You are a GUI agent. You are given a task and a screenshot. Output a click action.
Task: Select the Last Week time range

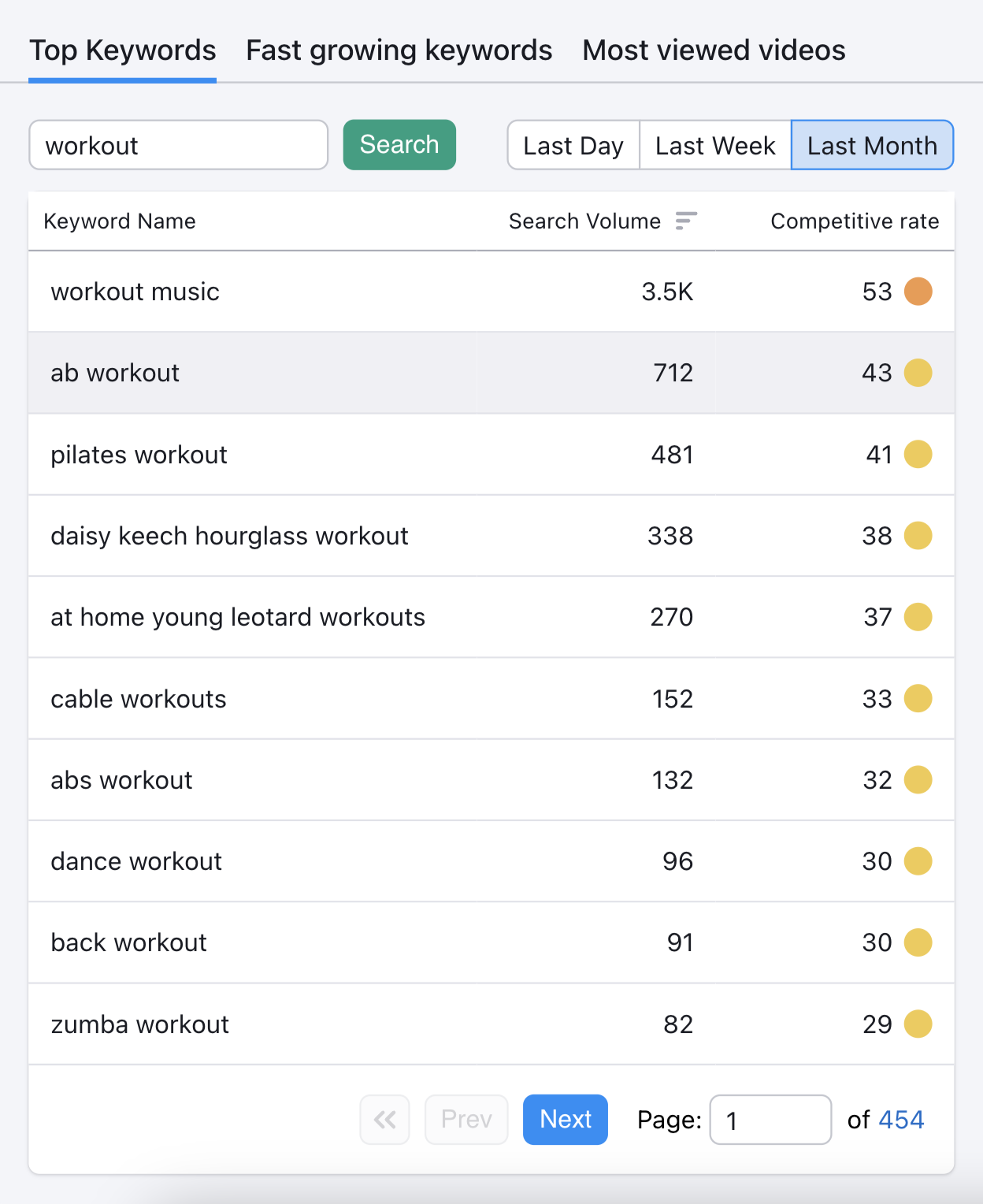[x=714, y=145]
